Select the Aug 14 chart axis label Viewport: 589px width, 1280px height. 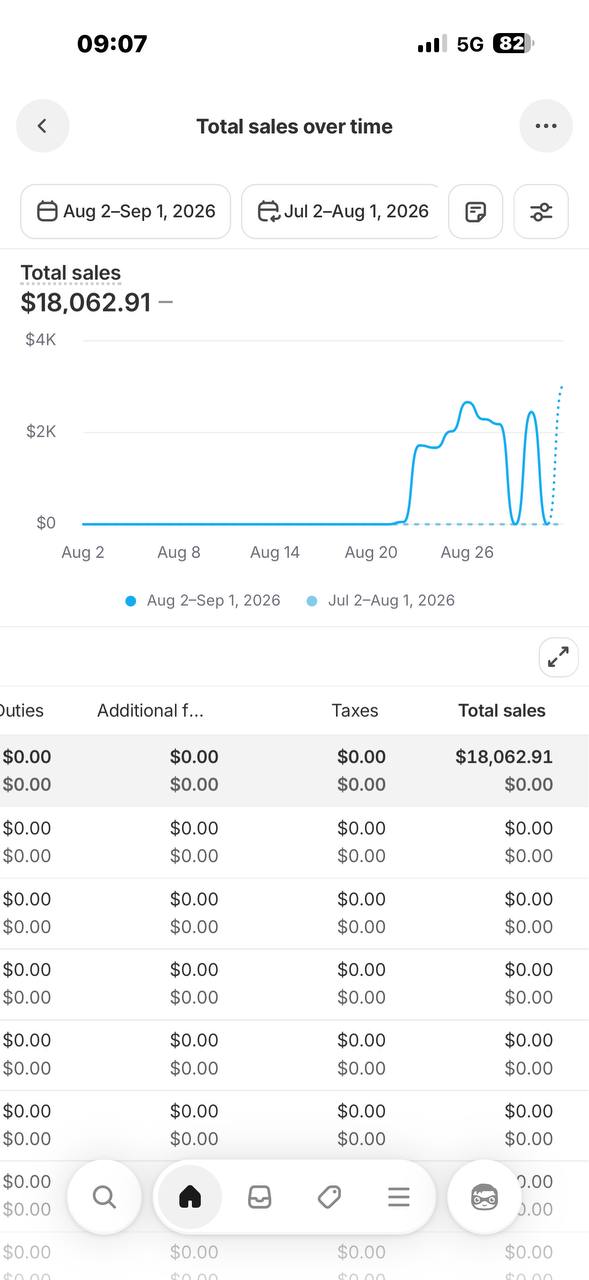pyautogui.click(x=275, y=552)
